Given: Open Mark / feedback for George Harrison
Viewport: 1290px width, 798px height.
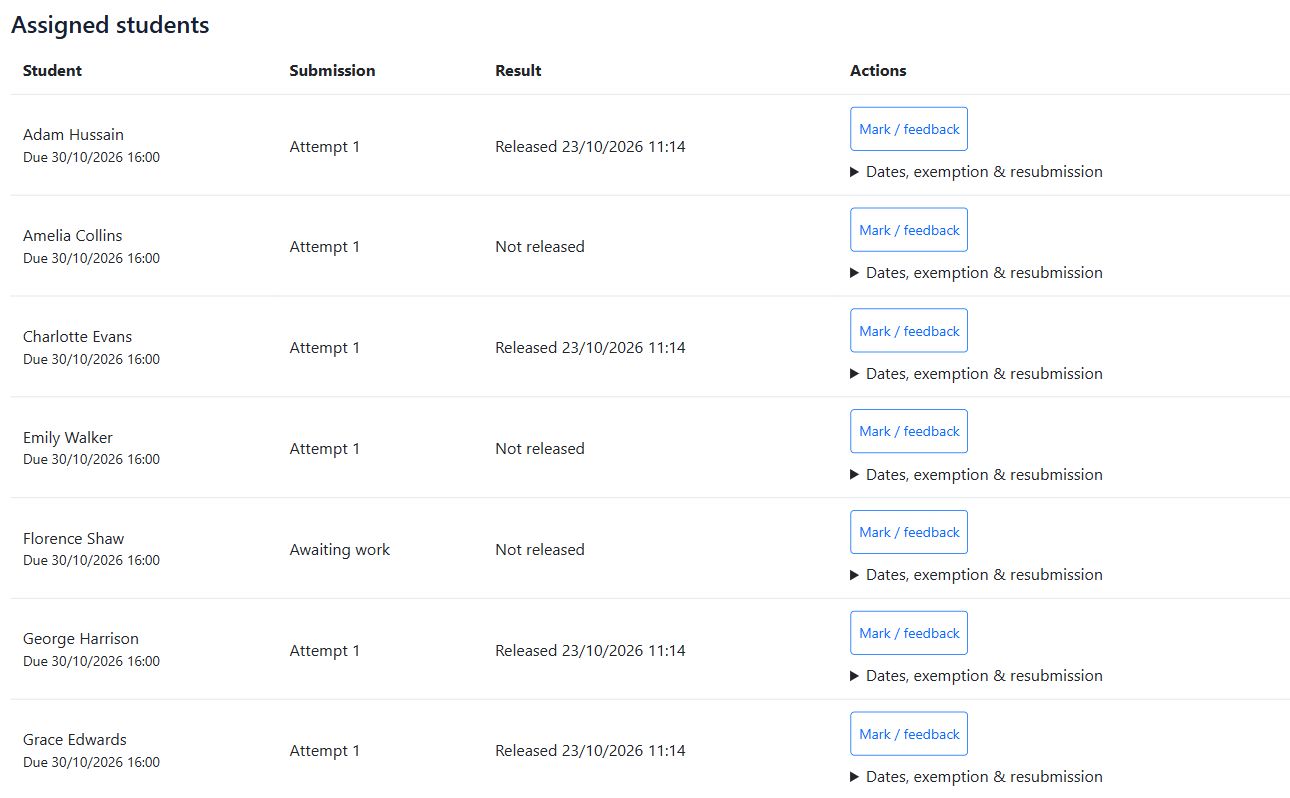Looking at the screenshot, I should pos(908,633).
